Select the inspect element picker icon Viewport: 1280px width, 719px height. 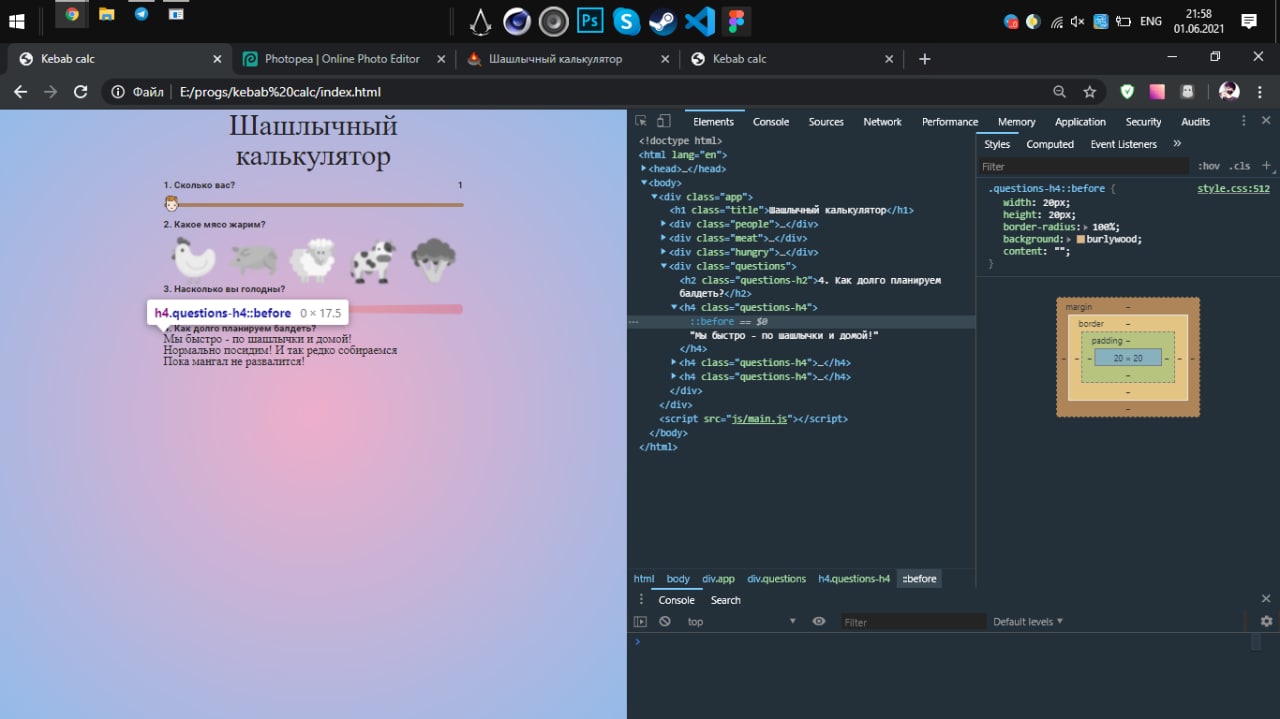pyautogui.click(x=641, y=121)
